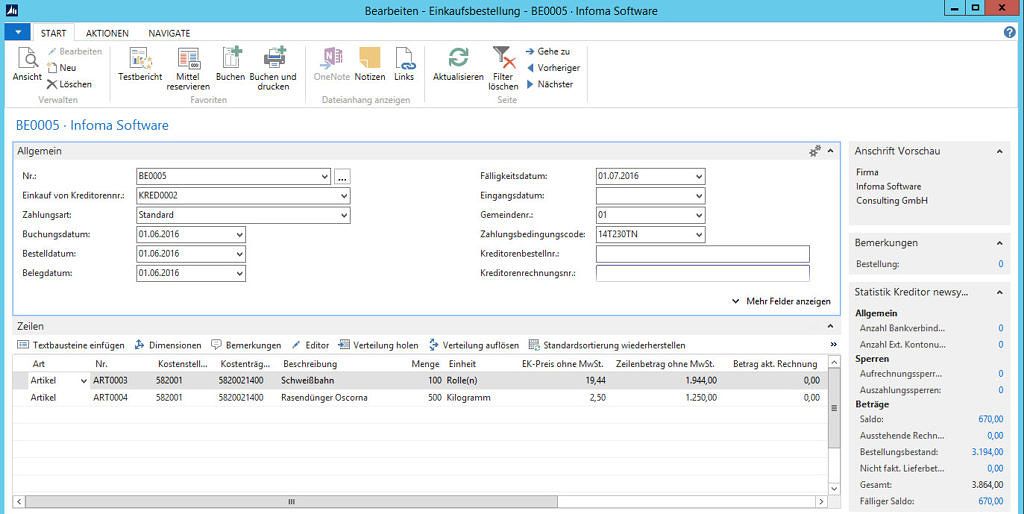
Task: Click the Menge column header
Action: click(425, 364)
